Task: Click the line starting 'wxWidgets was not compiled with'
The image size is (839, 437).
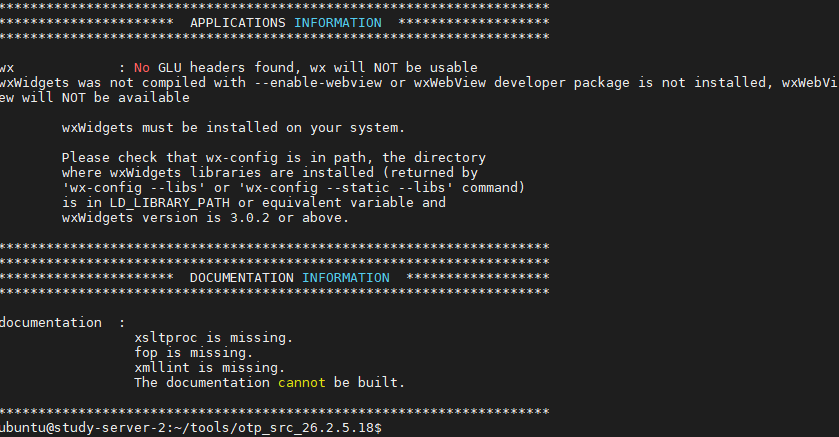Action: coord(420,83)
